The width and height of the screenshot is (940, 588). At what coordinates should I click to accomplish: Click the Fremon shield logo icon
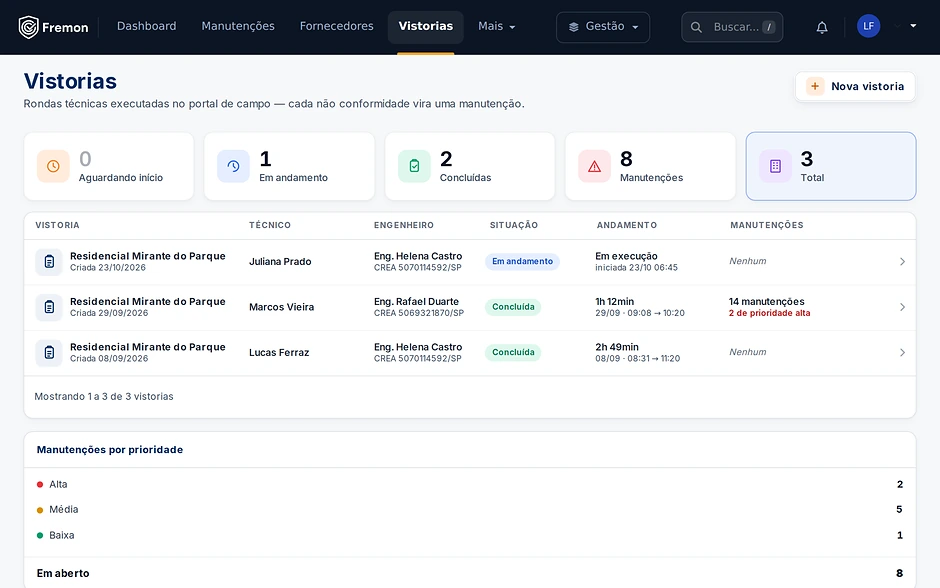[x=28, y=27]
